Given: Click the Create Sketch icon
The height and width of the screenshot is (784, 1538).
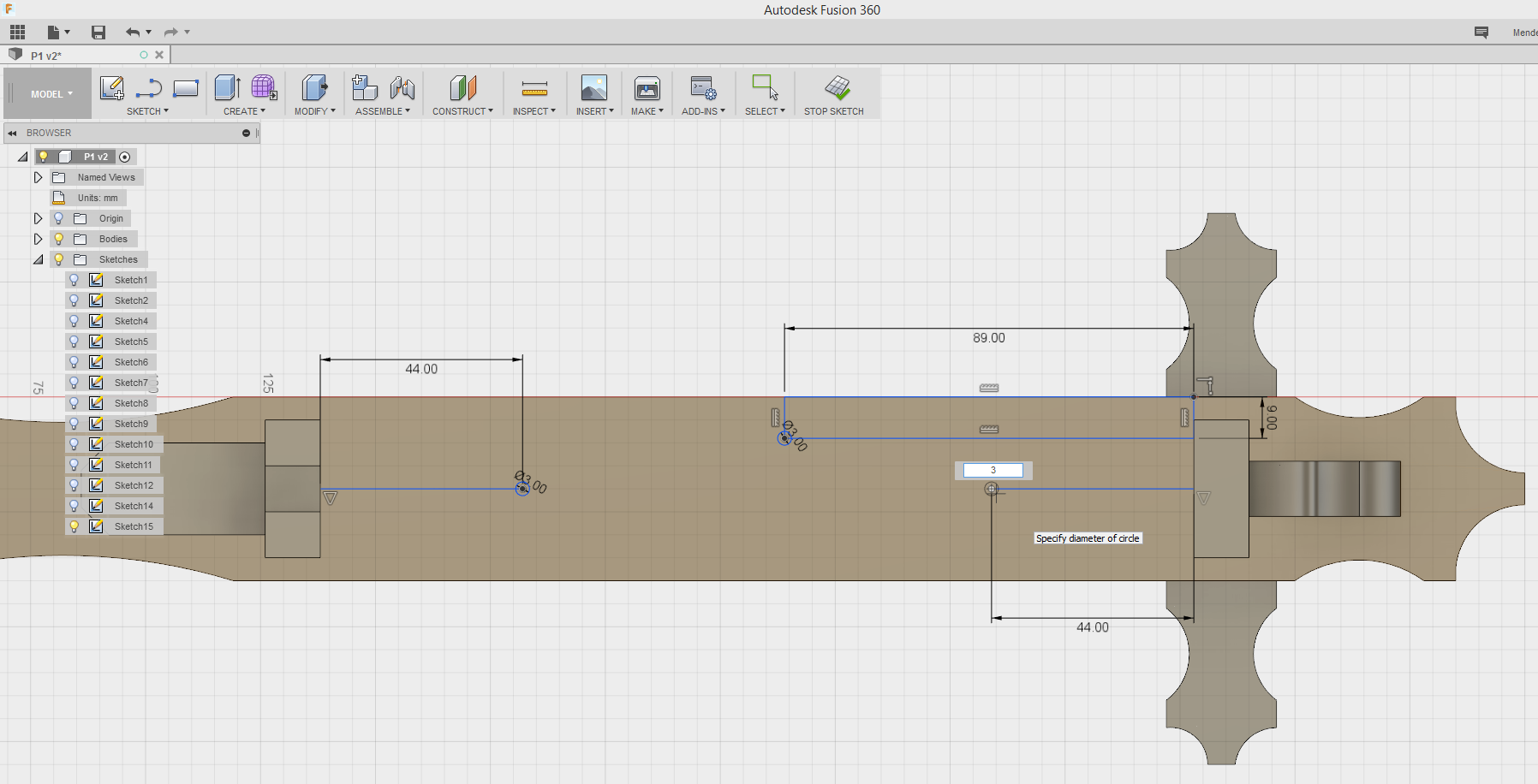Looking at the screenshot, I should [x=112, y=88].
